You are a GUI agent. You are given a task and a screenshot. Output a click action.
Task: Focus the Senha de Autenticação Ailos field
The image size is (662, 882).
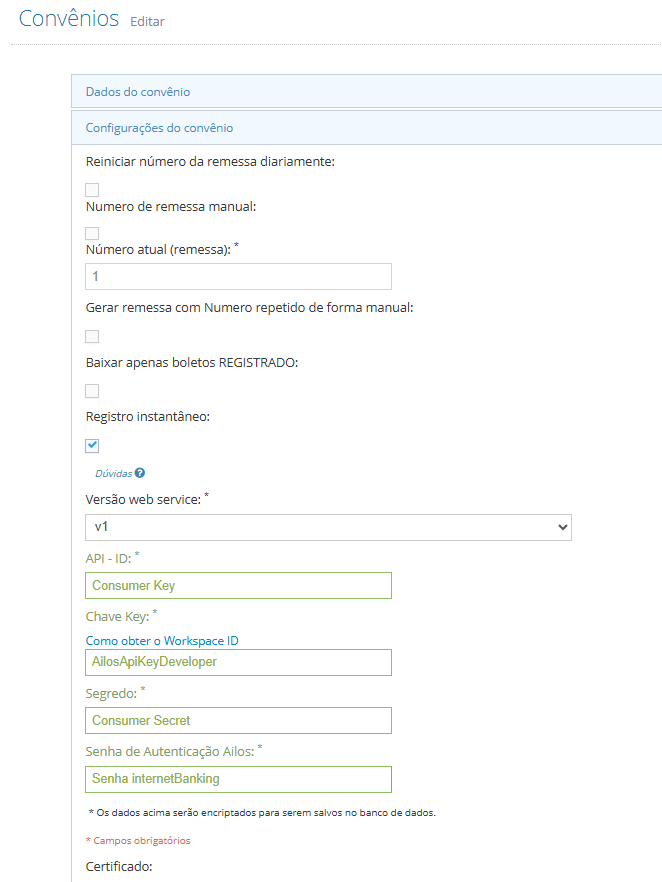tap(238, 779)
